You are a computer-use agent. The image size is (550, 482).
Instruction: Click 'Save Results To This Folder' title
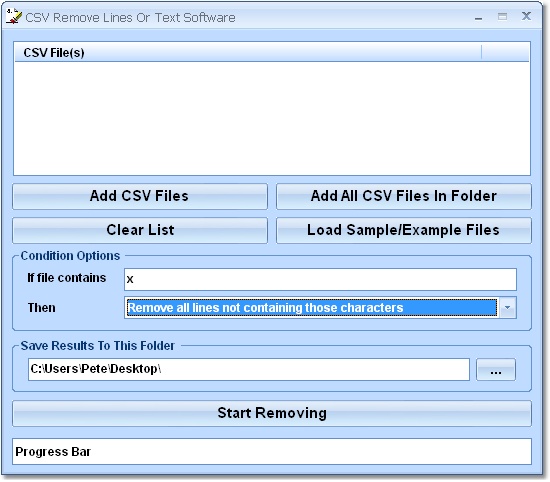[98, 346]
